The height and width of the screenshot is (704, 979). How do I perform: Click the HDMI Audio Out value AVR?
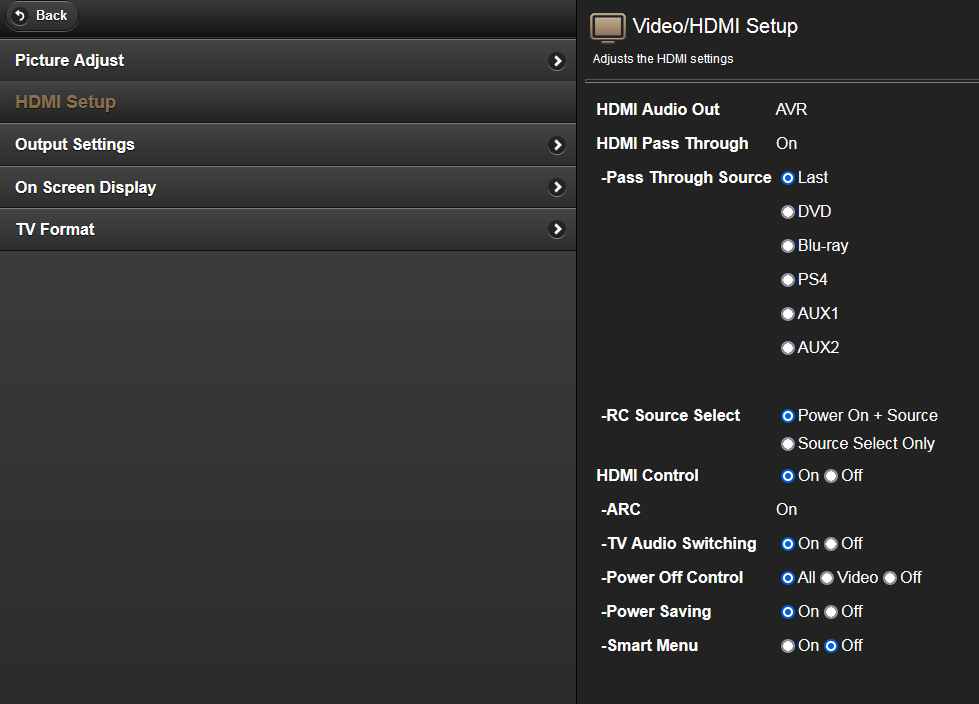click(x=791, y=110)
